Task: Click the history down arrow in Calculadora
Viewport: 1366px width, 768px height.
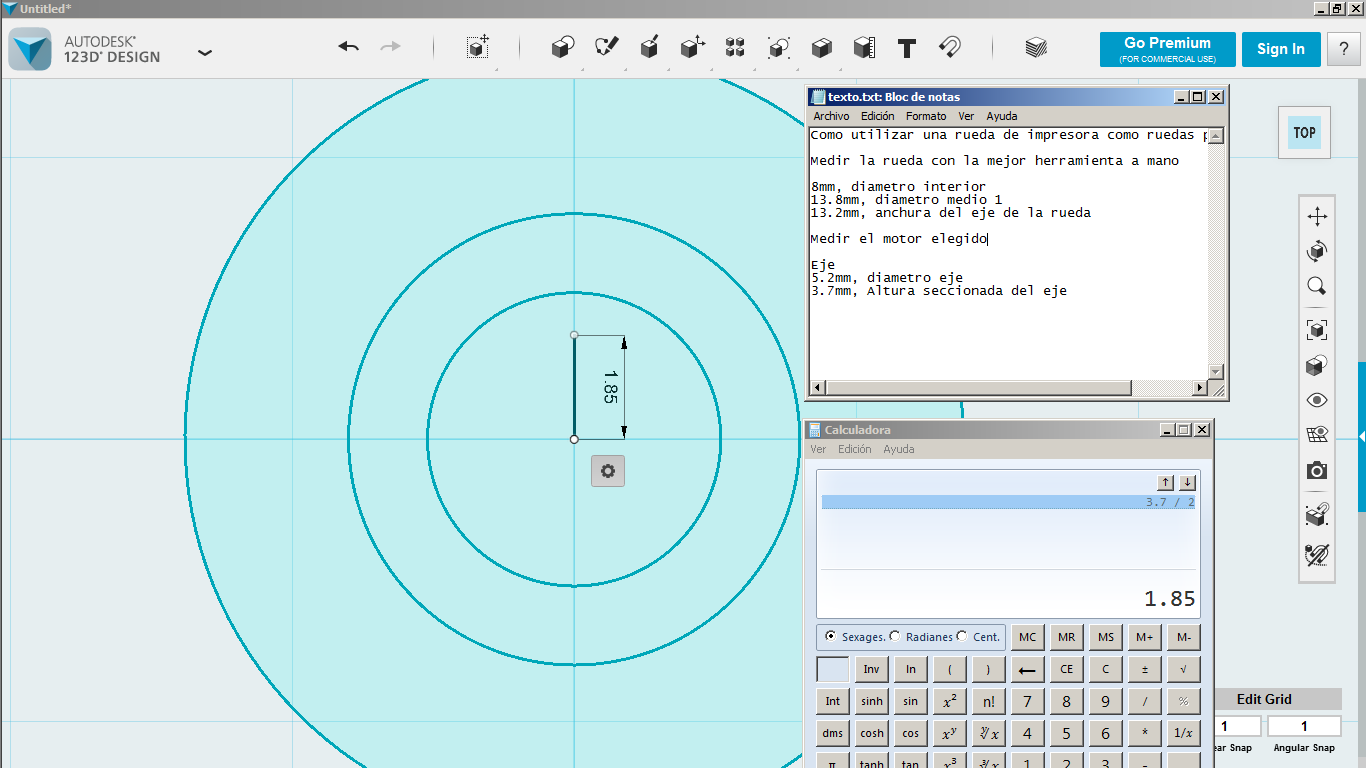Action: pos(1187,482)
